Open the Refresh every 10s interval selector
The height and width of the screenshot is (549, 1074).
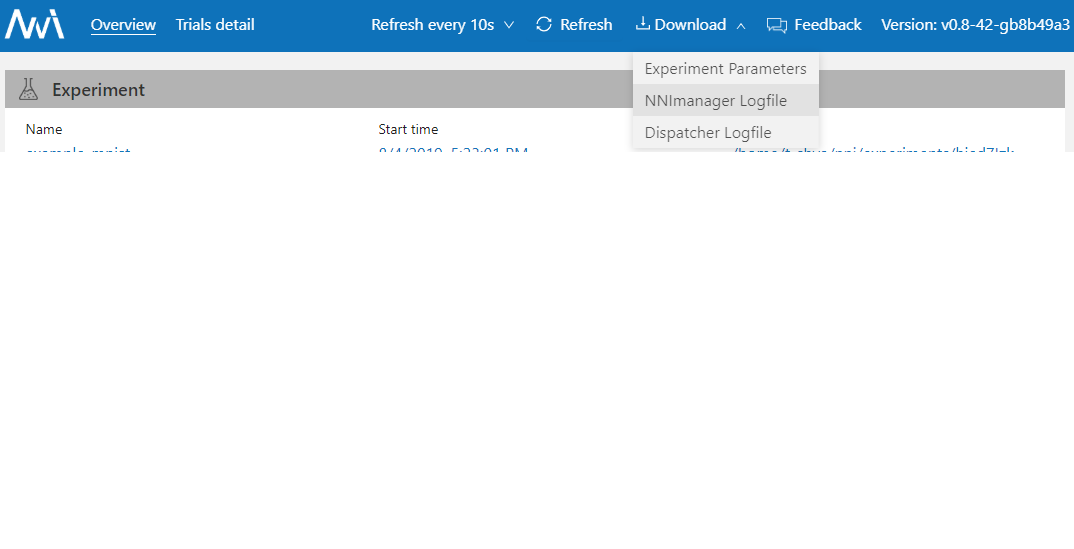click(x=432, y=24)
